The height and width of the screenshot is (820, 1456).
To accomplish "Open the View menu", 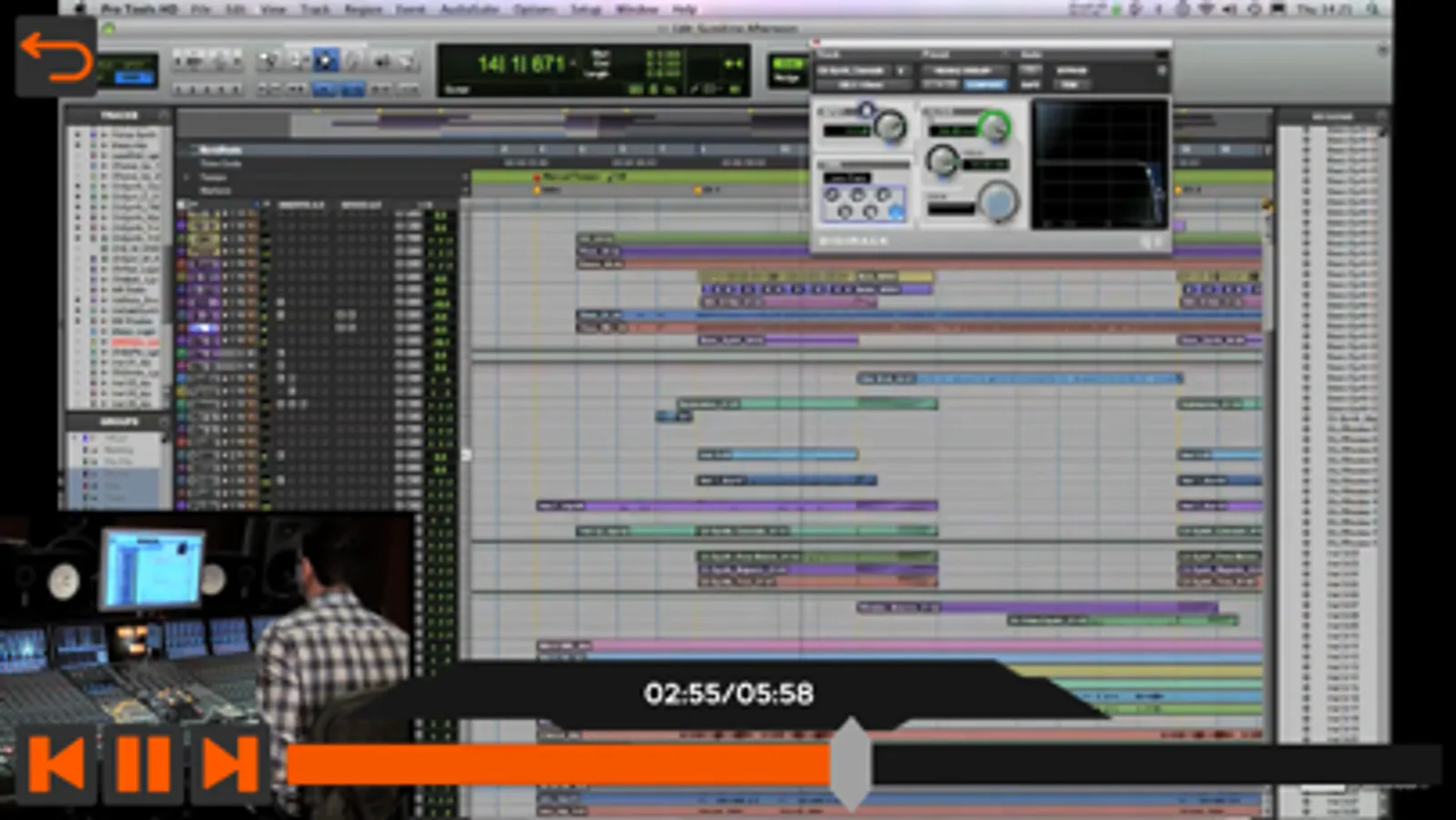I will (273, 9).
